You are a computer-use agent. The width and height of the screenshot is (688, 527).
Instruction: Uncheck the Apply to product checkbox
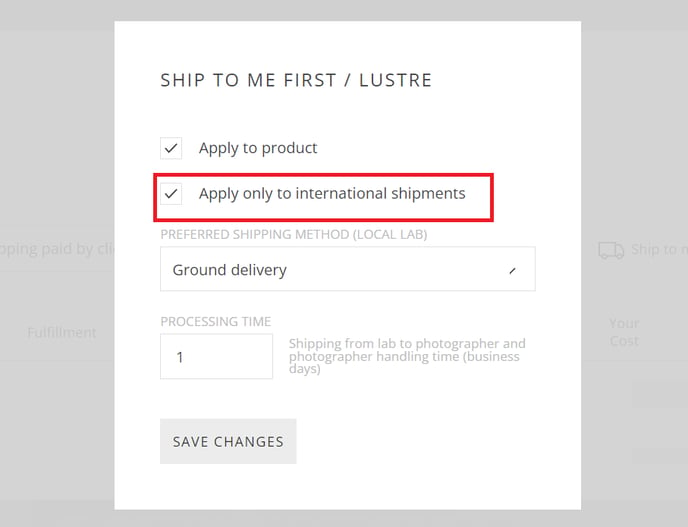point(171,148)
